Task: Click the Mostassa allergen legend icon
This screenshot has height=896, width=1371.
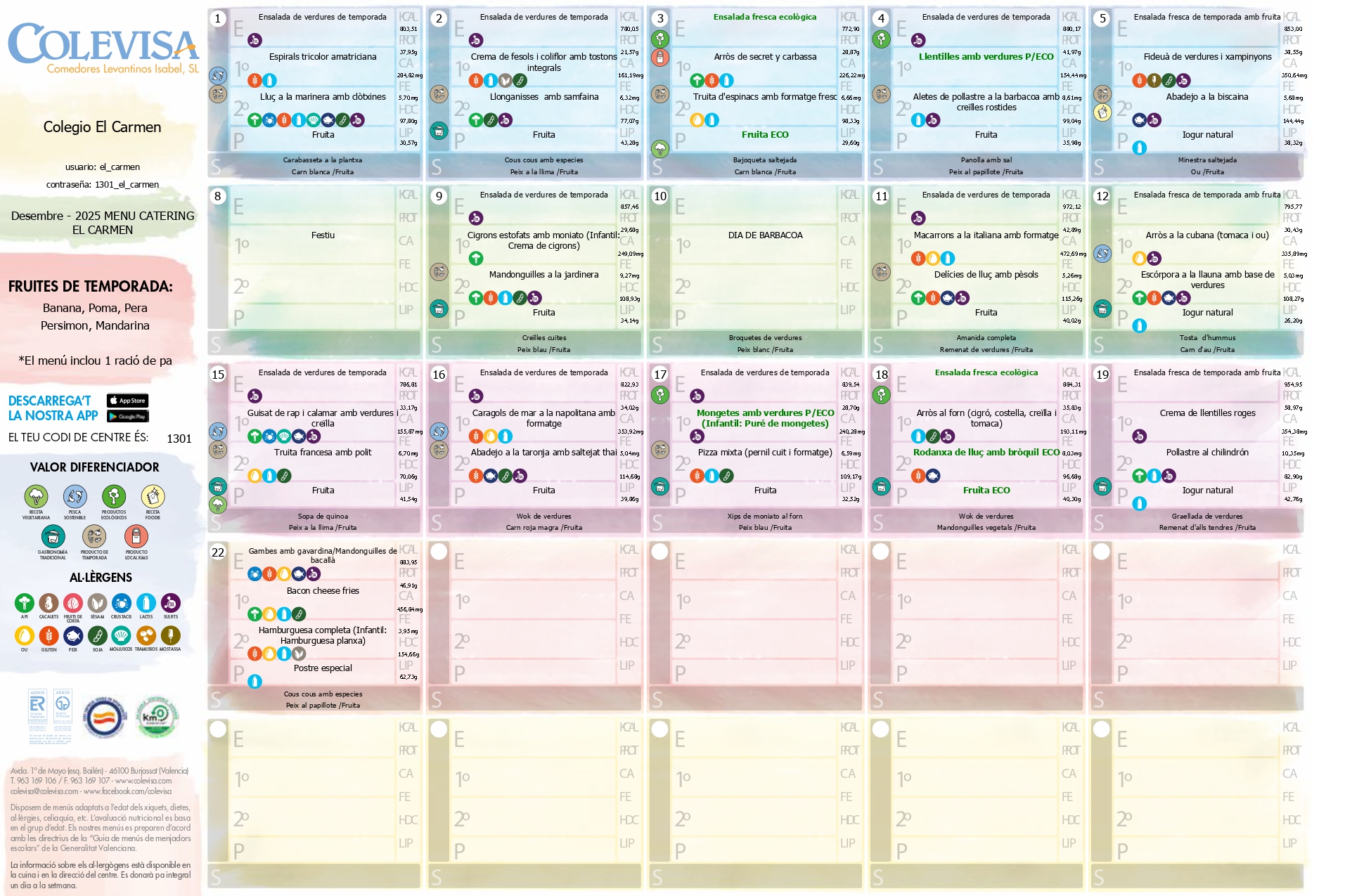Action: (170, 636)
